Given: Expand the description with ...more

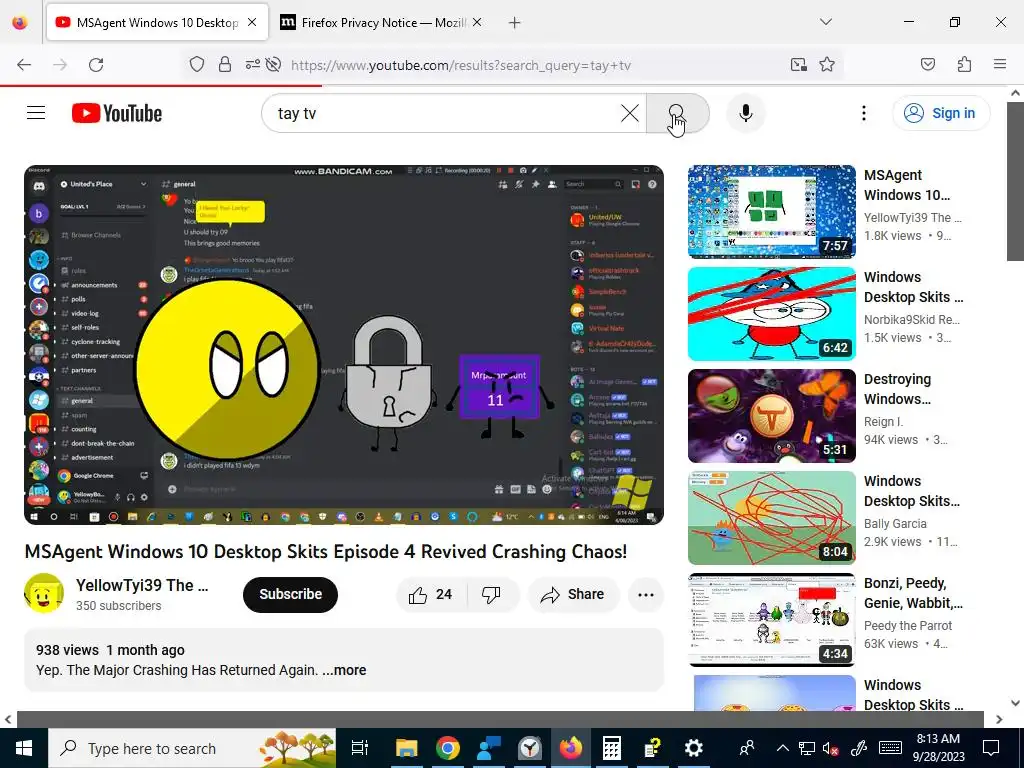Looking at the screenshot, I should (344, 670).
